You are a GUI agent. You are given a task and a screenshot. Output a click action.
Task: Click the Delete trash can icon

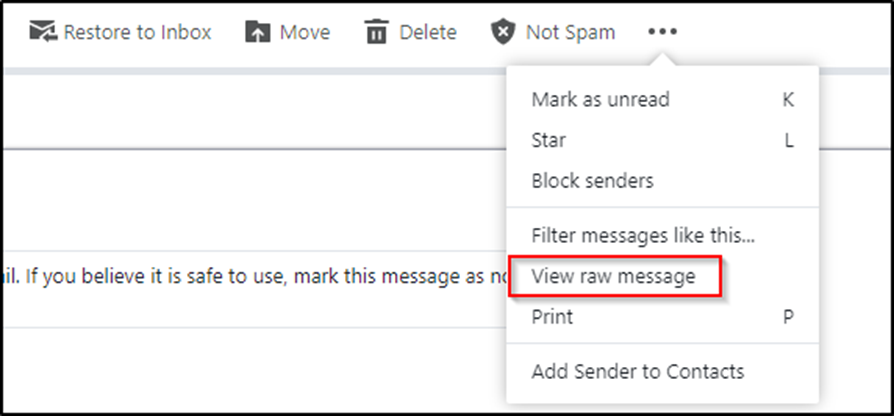click(376, 32)
